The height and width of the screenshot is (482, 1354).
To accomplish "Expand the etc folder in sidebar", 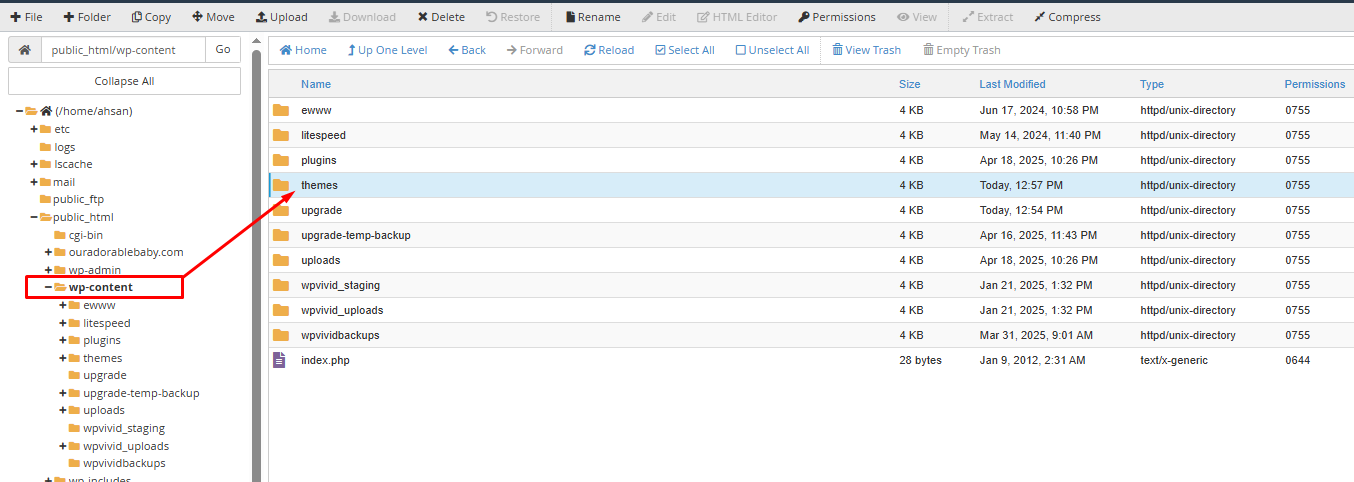I will pyautogui.click(x=34, y=129).
